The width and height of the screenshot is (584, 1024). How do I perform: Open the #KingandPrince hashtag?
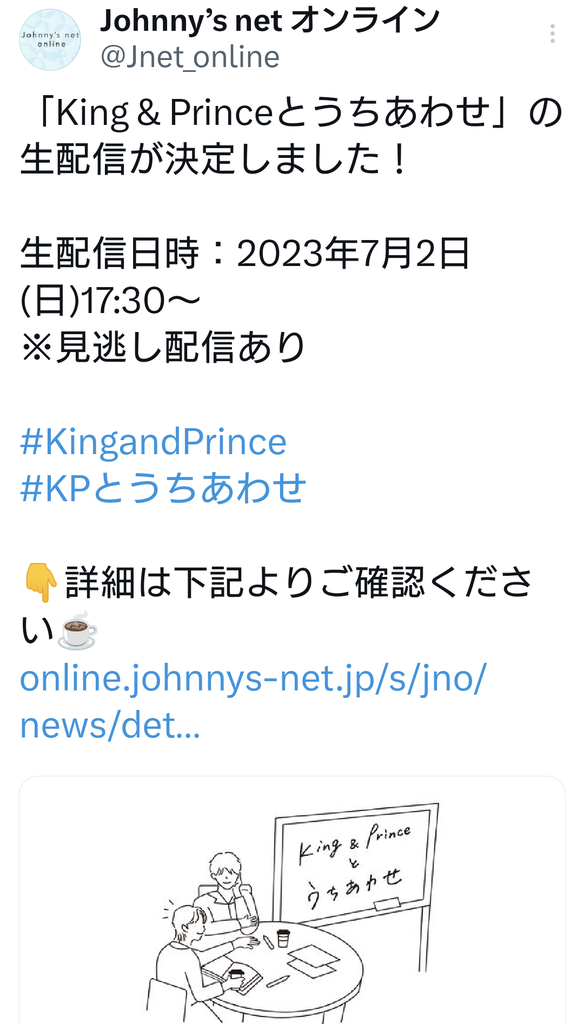(153, 443)
